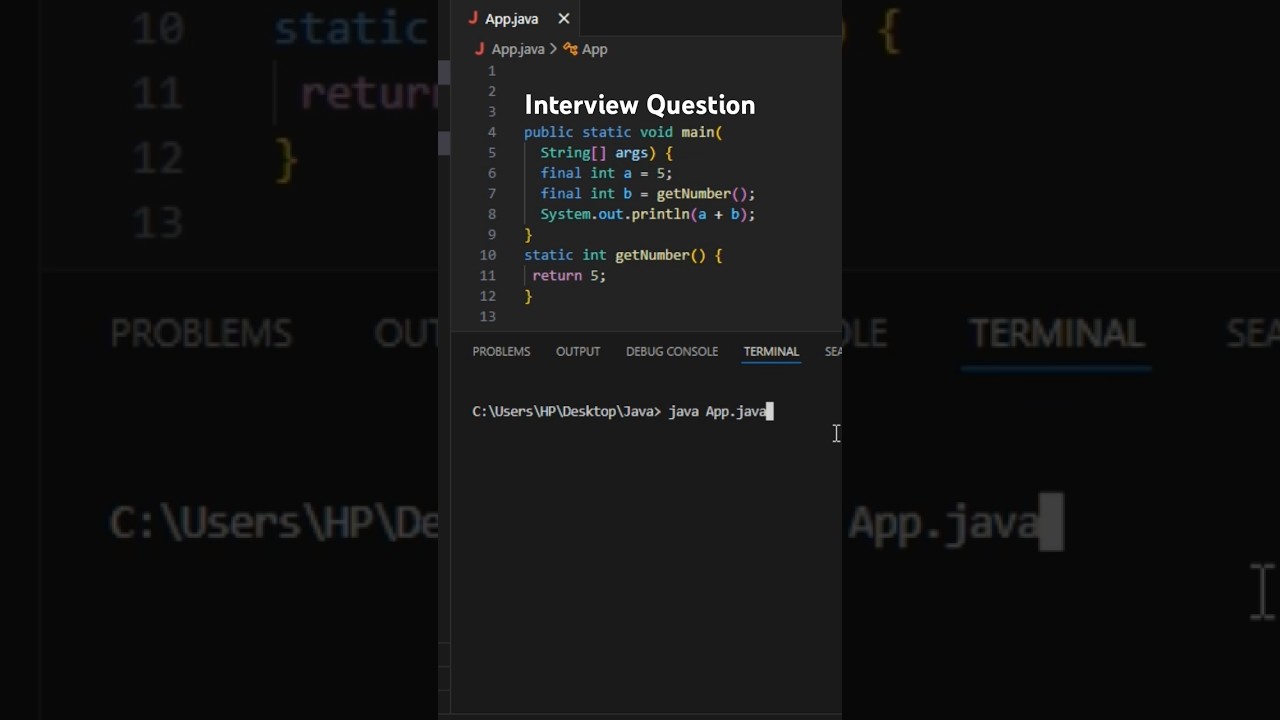Close the App.java editor tab
Screen dimensions: 1280x720
(x=564, y=19)
